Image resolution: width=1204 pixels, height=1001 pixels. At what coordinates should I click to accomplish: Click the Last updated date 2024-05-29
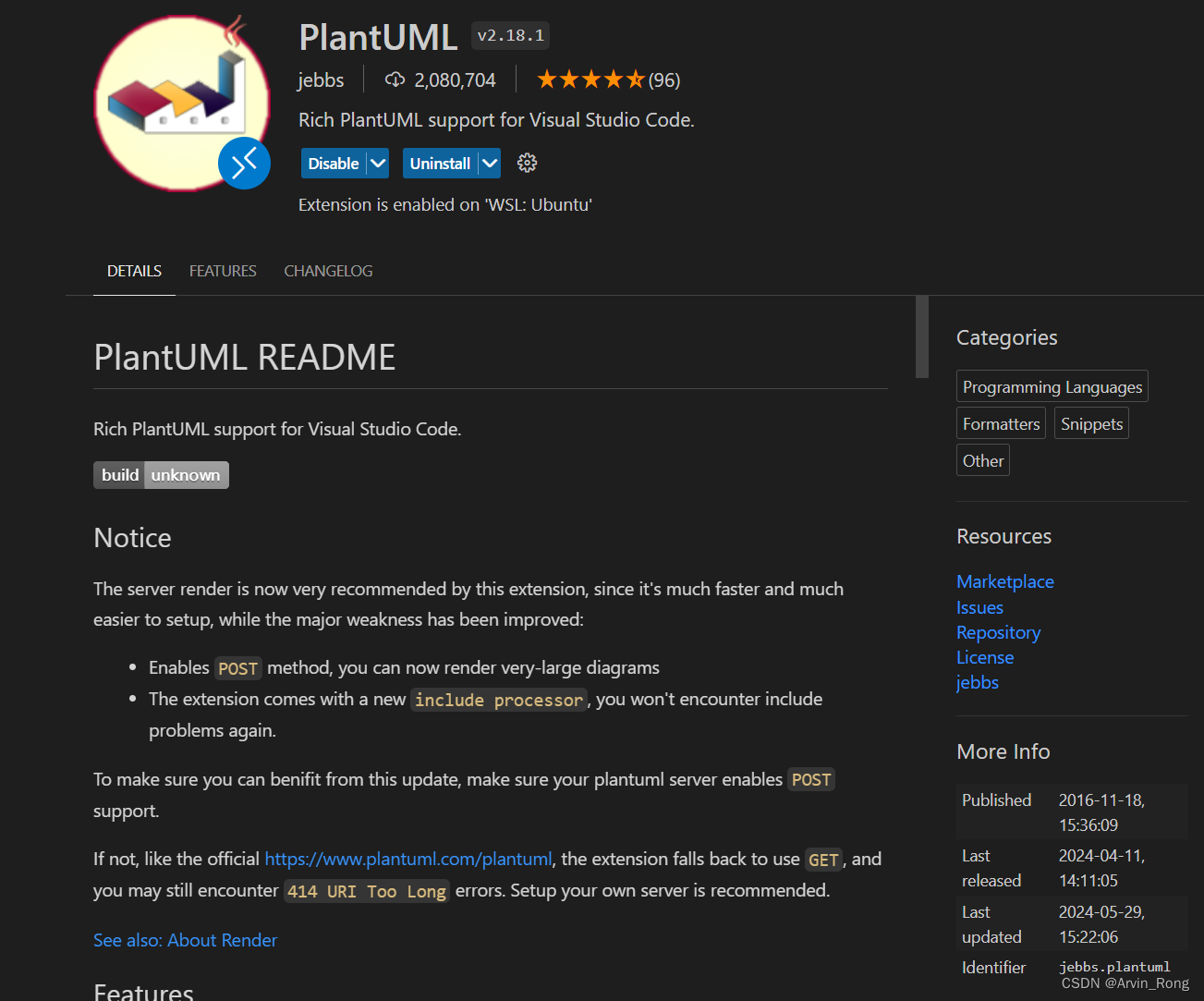click(1101, 924)
